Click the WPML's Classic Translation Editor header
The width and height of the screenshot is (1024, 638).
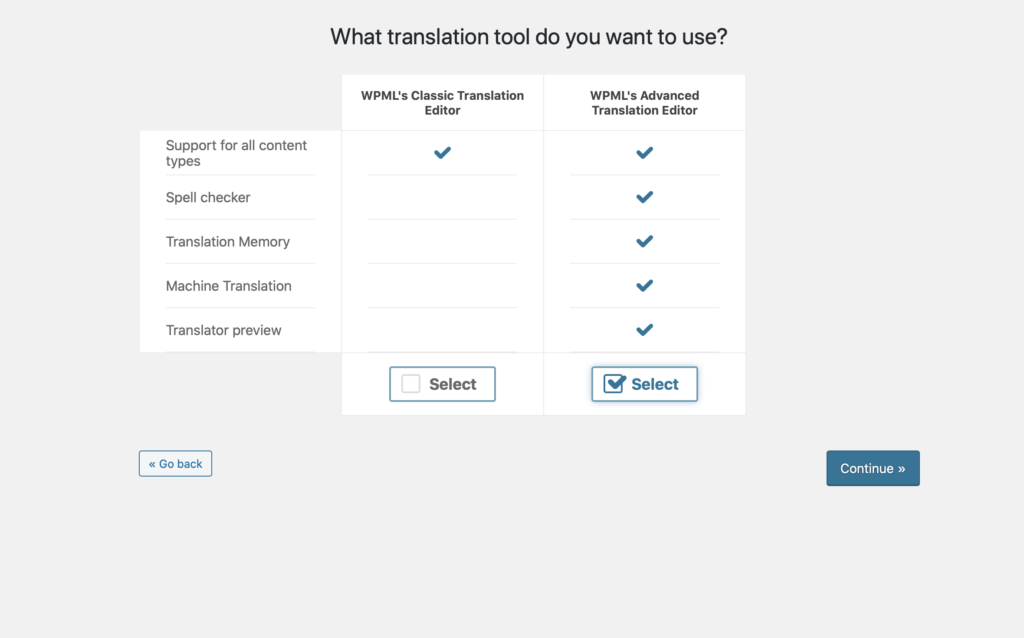click(442, 103)
